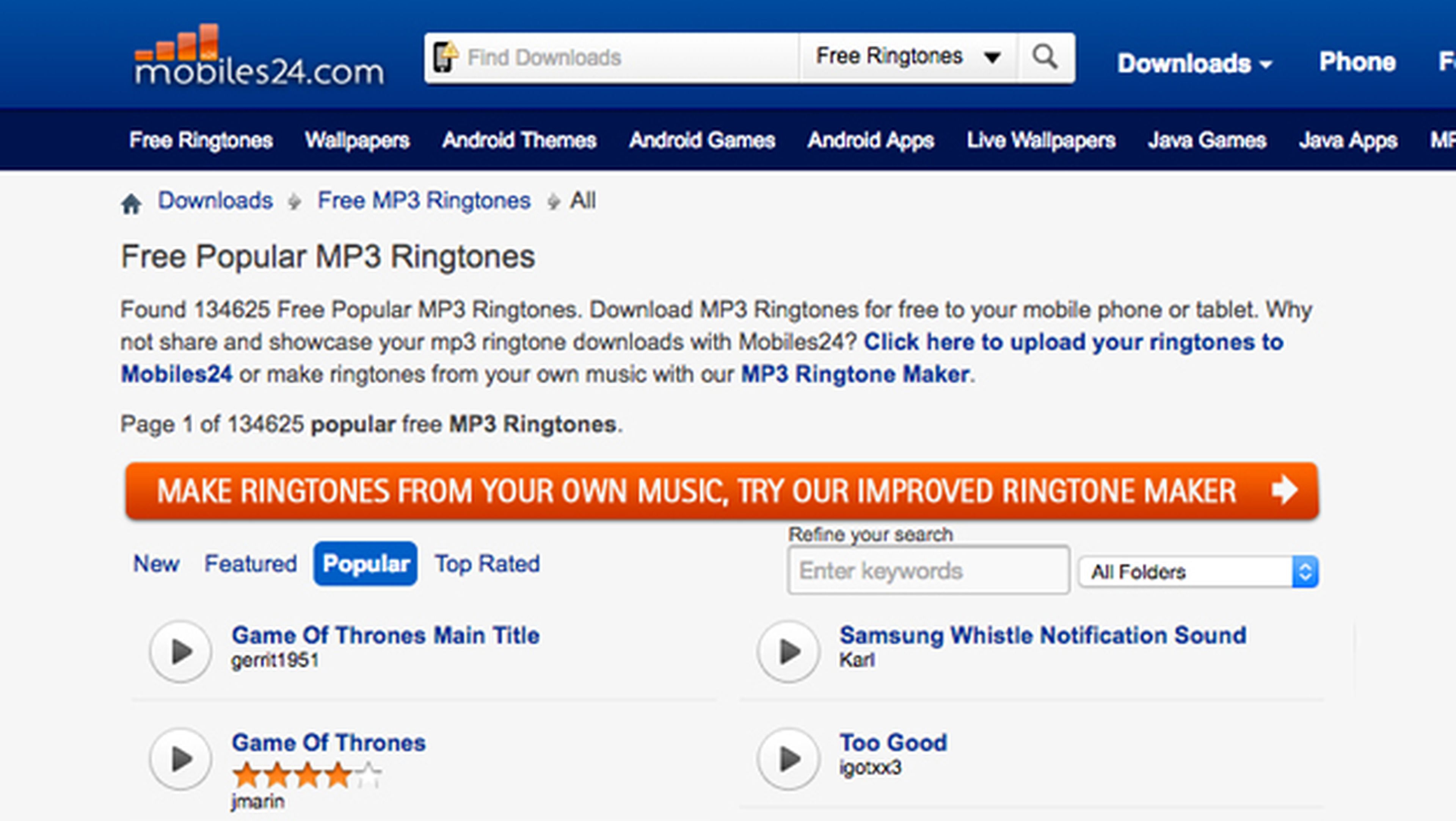
Task: Open the MP3 Ringtone Maker link
Action: (x=855, y=374)
